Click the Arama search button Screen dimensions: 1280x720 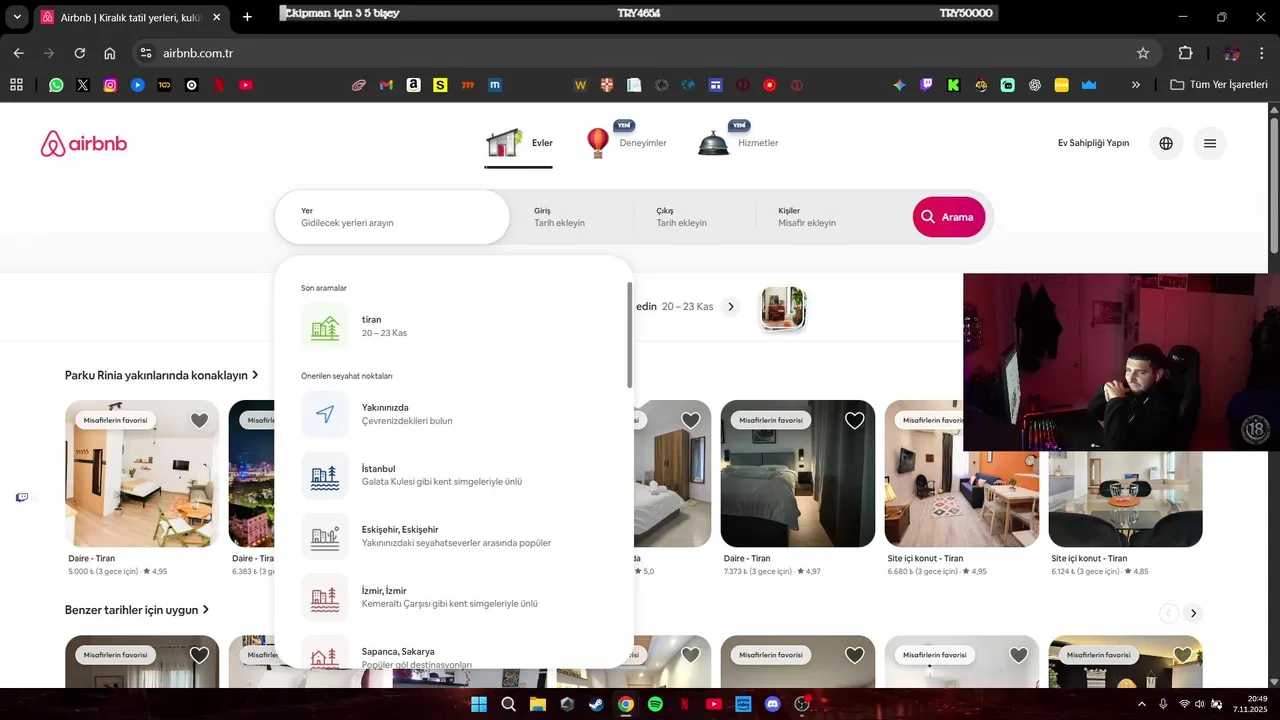point(949,217)
